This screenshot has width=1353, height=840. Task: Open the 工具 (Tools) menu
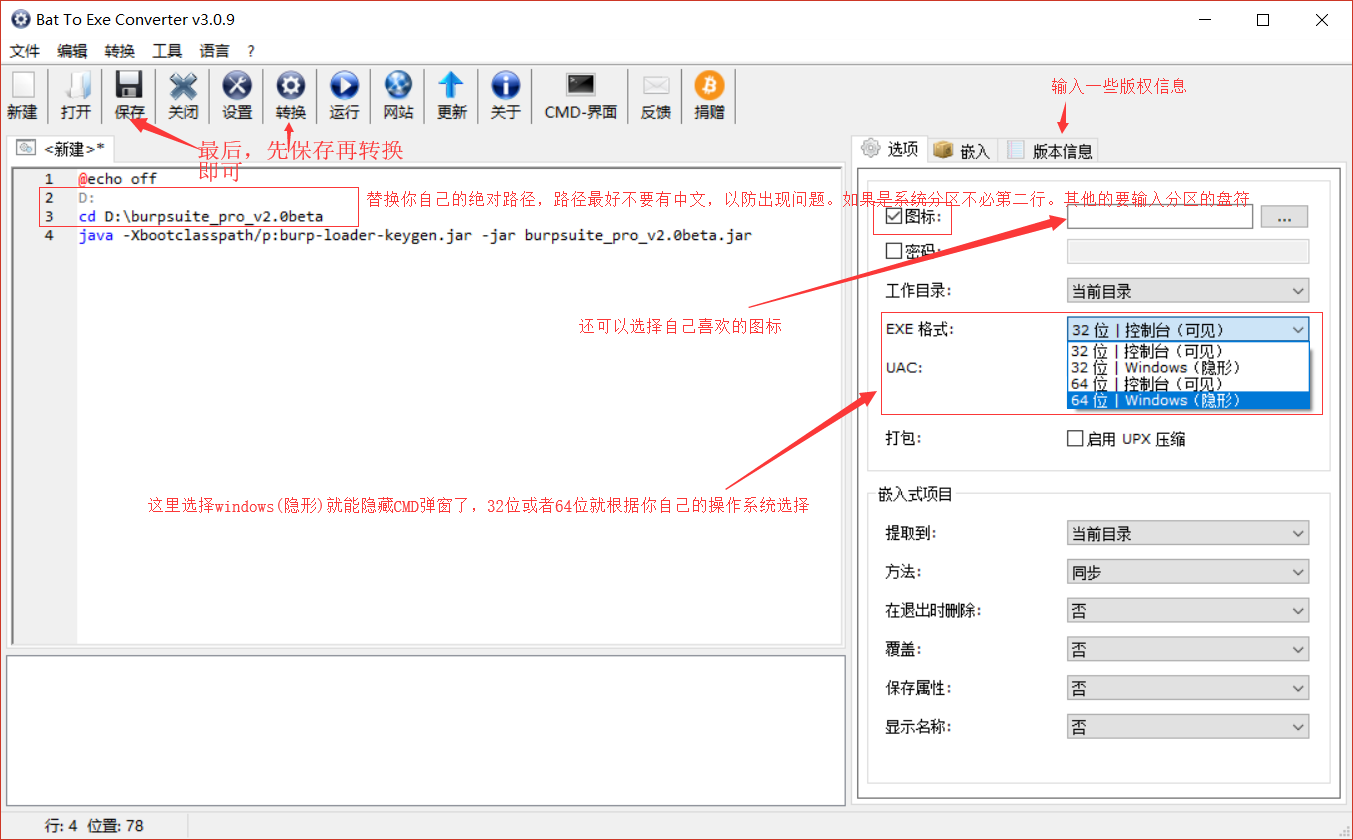[x=167, y=51]
